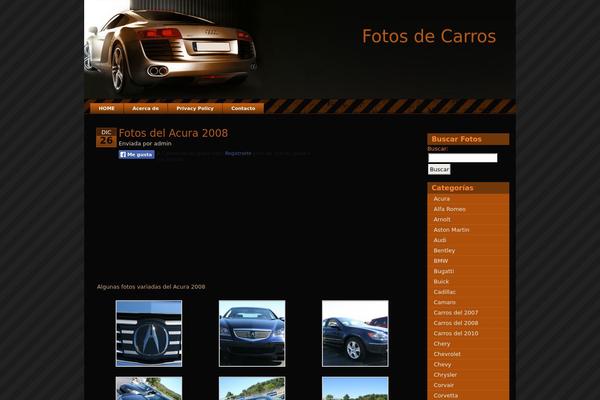Image resolution: width=600 pixels, height=400 pixels.
Task: Open the Arnolt category
Action: (442, 219)
